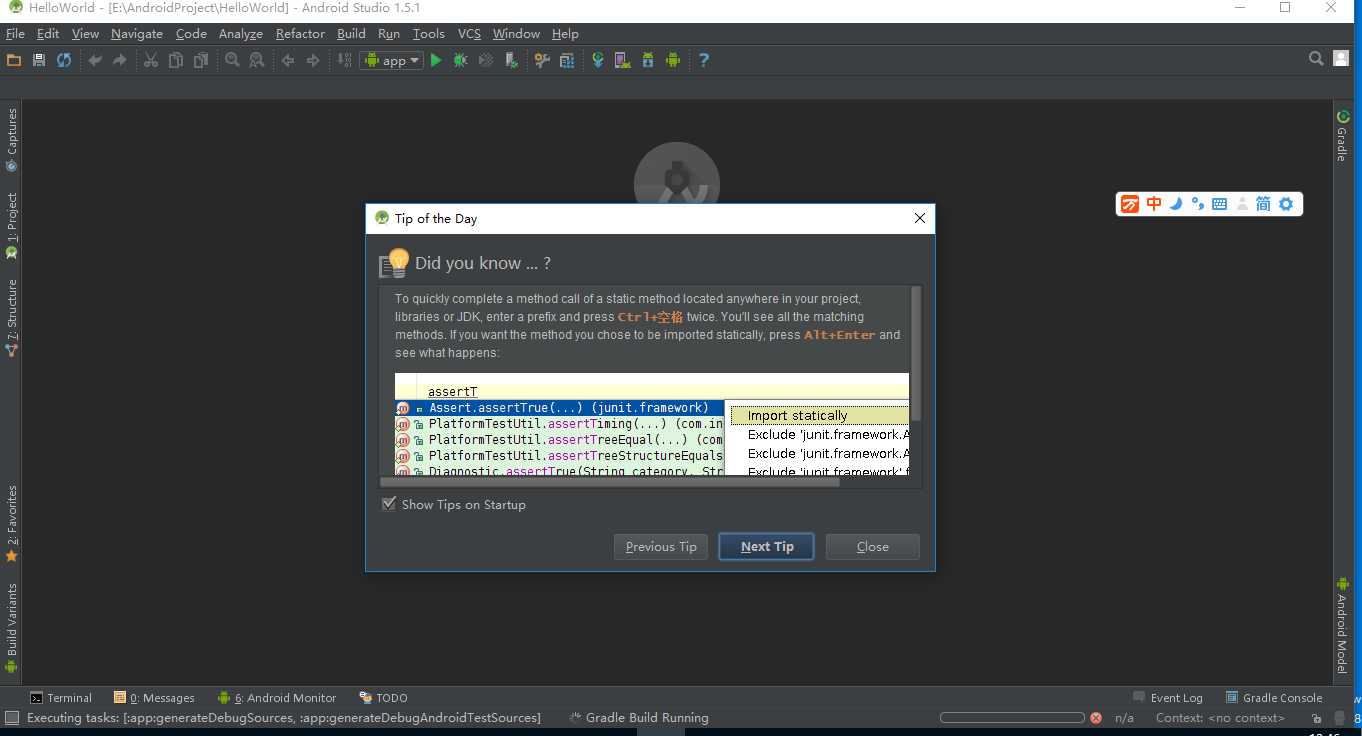Click the IME settings gear icon
The image size is (1362, 736).
1286,204
